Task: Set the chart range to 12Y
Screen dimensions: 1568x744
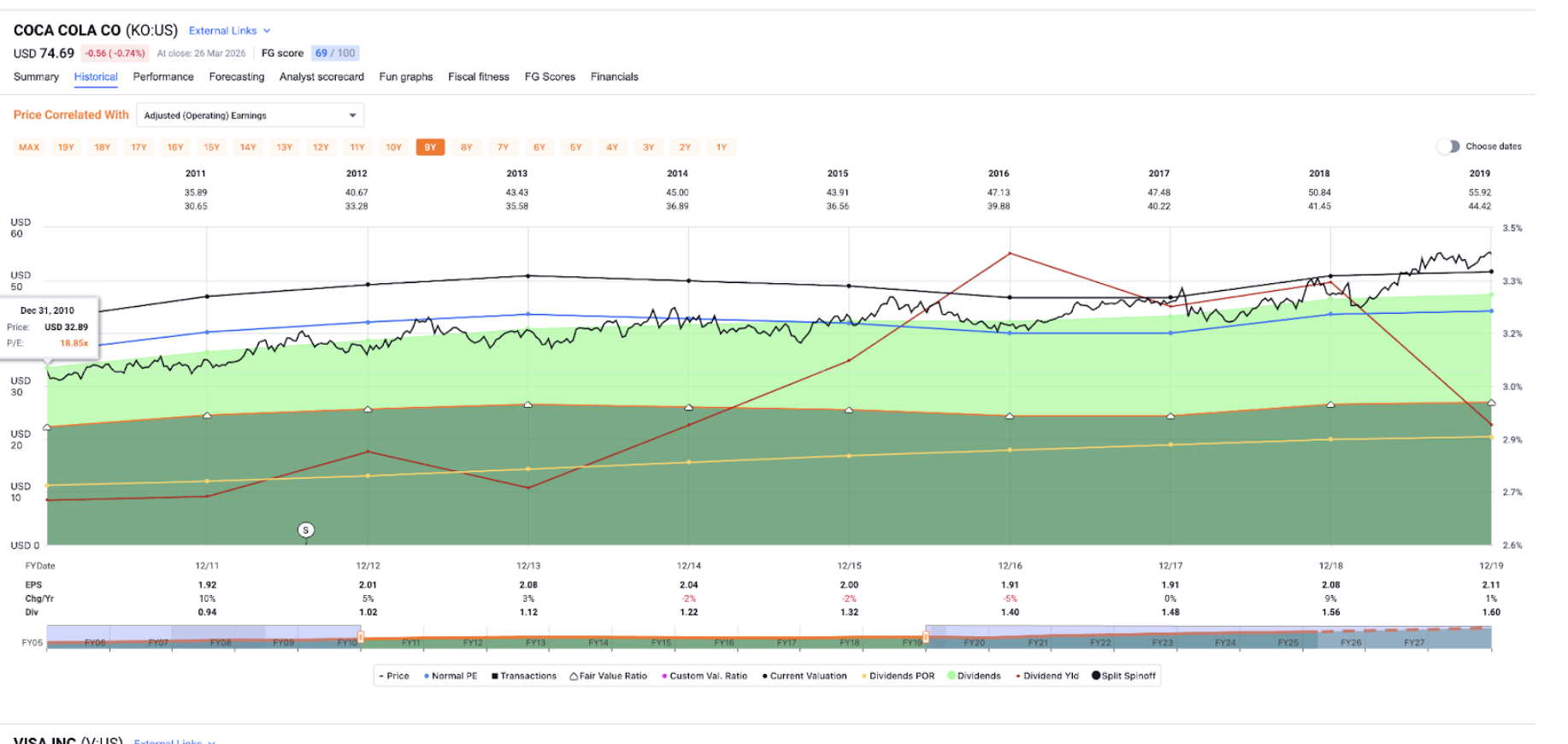Action: point(321,147)
